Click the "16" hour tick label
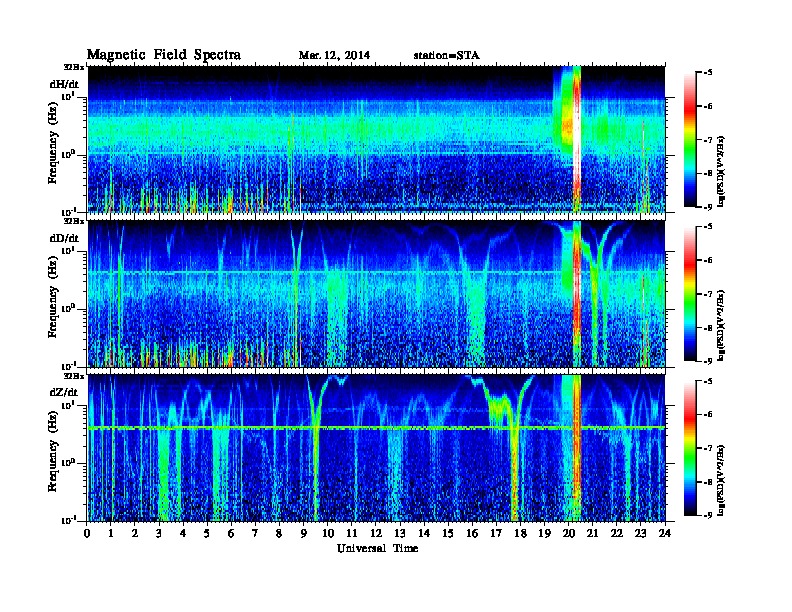This screenshot has width=792, height=612. point(472,533)
